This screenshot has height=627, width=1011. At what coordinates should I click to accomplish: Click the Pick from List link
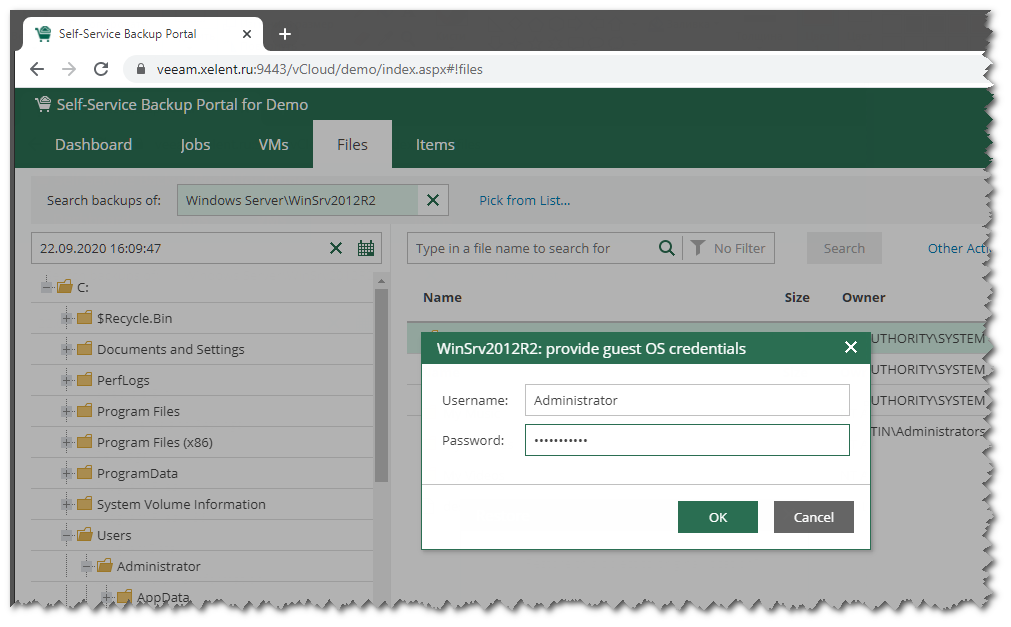(524, 200)
